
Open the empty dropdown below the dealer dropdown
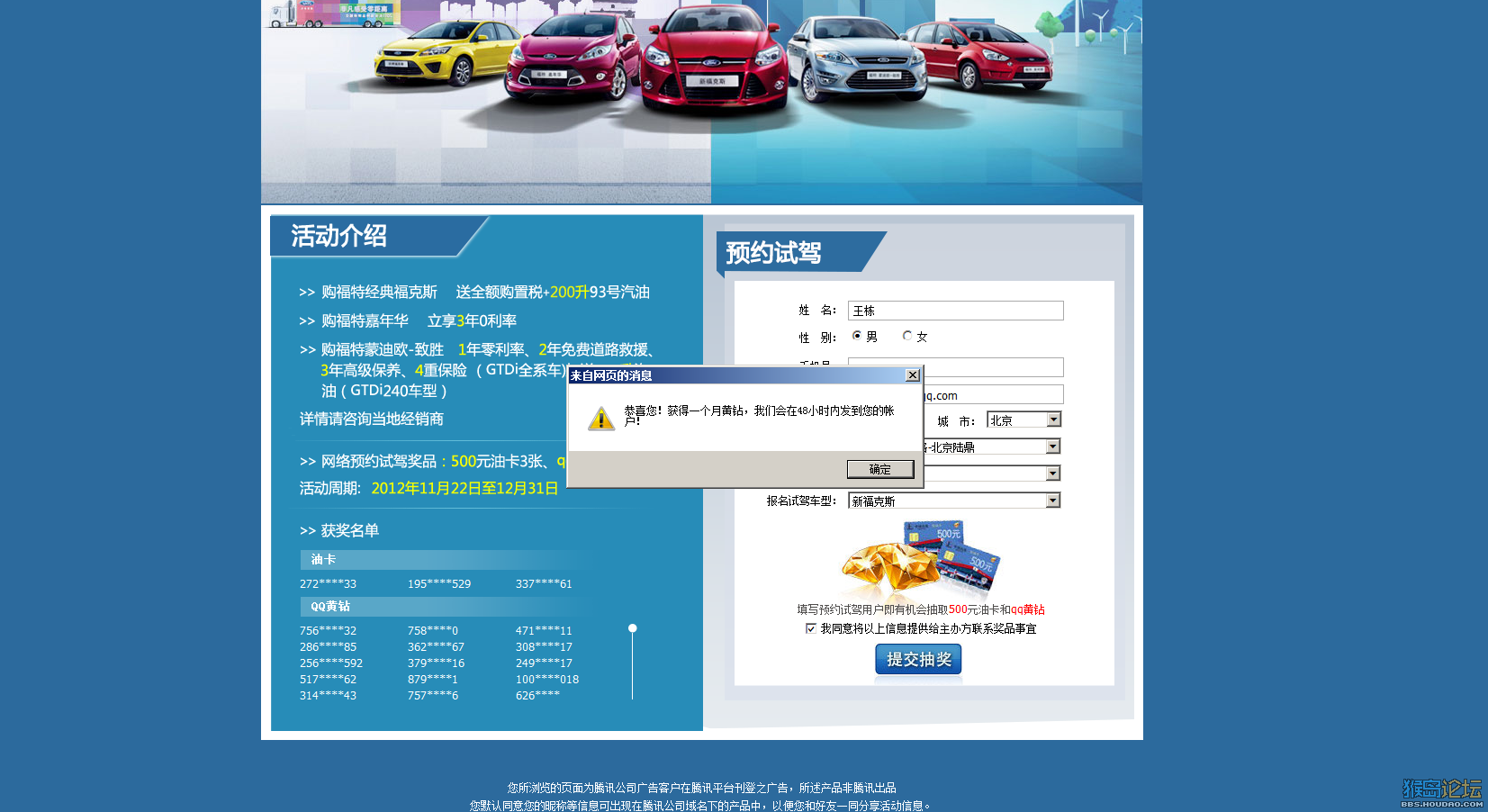pos(992,474)
